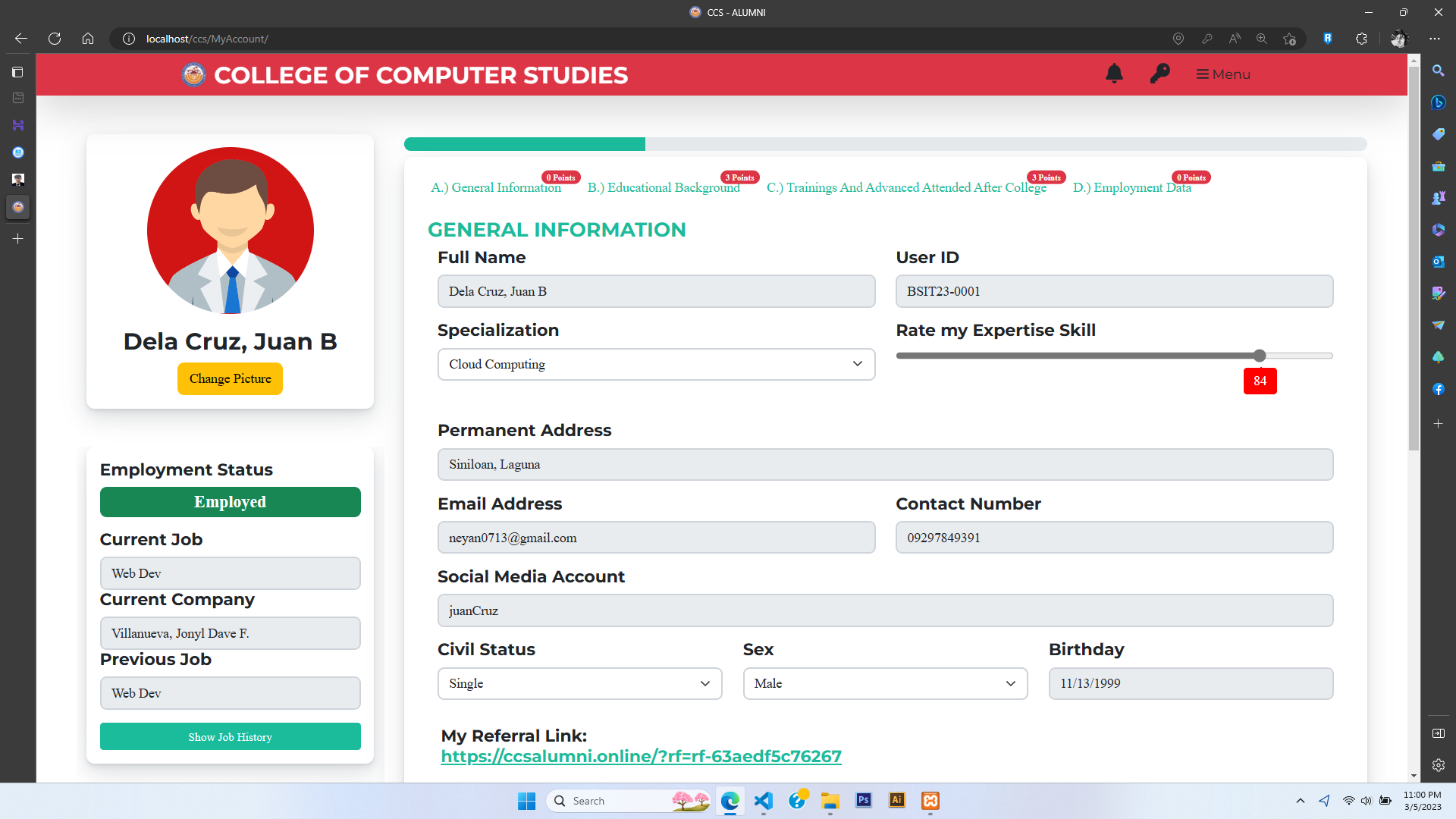Open Visual Studio Code from the taskbar
Viewport: 1456px width, 819px height.
[x=764, y=801]
